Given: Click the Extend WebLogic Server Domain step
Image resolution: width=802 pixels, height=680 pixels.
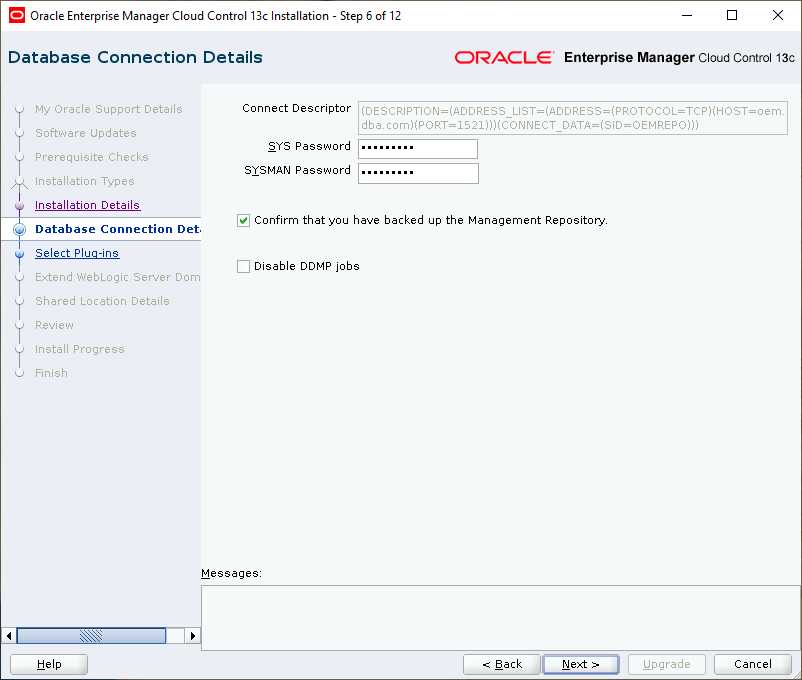Looking at the screenshot, I should point(118,277).
